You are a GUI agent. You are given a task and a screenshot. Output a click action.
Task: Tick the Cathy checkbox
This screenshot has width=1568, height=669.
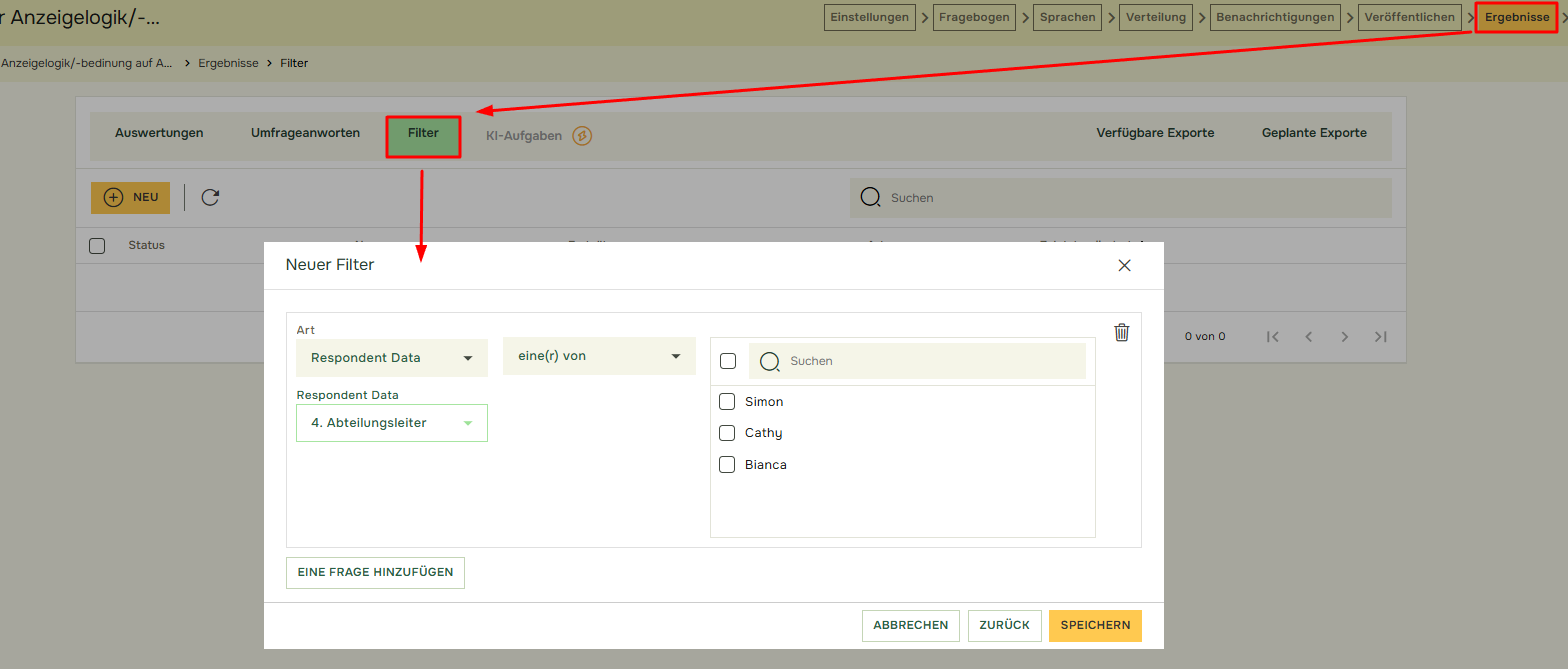(728, 433)
